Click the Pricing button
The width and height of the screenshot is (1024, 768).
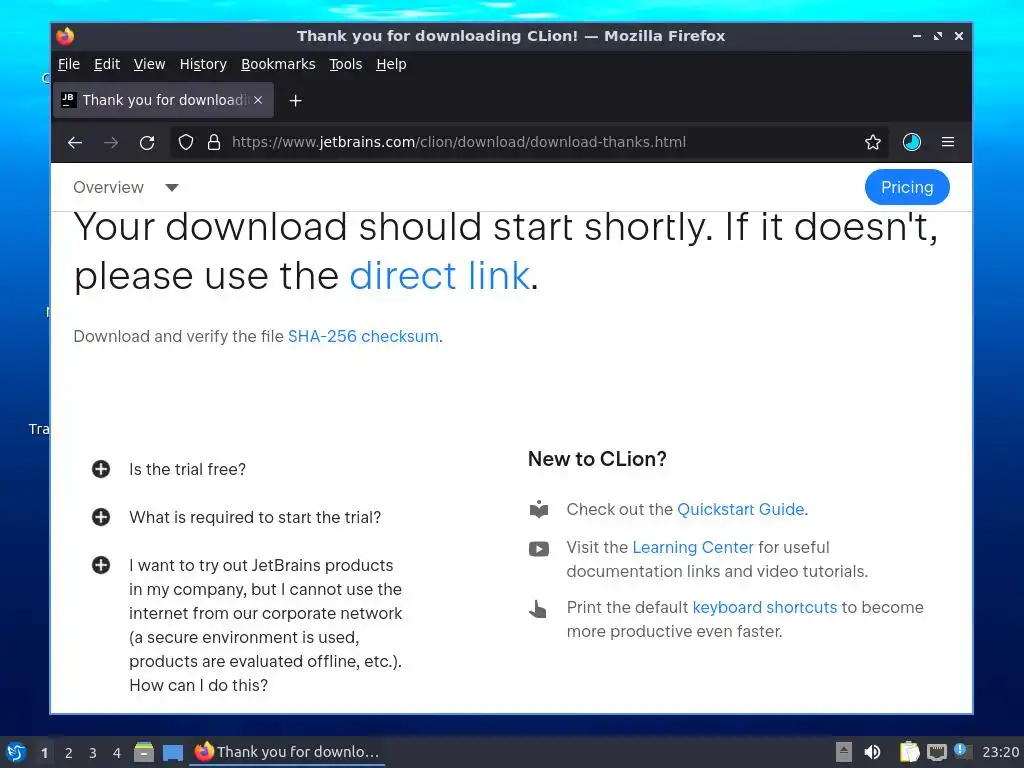click(x=907, y=187)
